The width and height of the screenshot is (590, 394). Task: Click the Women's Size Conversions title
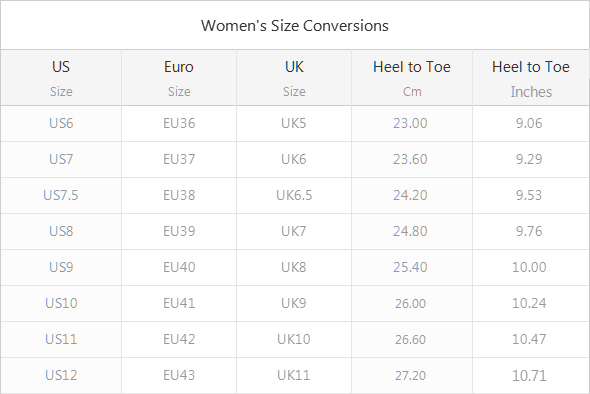point(295,26)
